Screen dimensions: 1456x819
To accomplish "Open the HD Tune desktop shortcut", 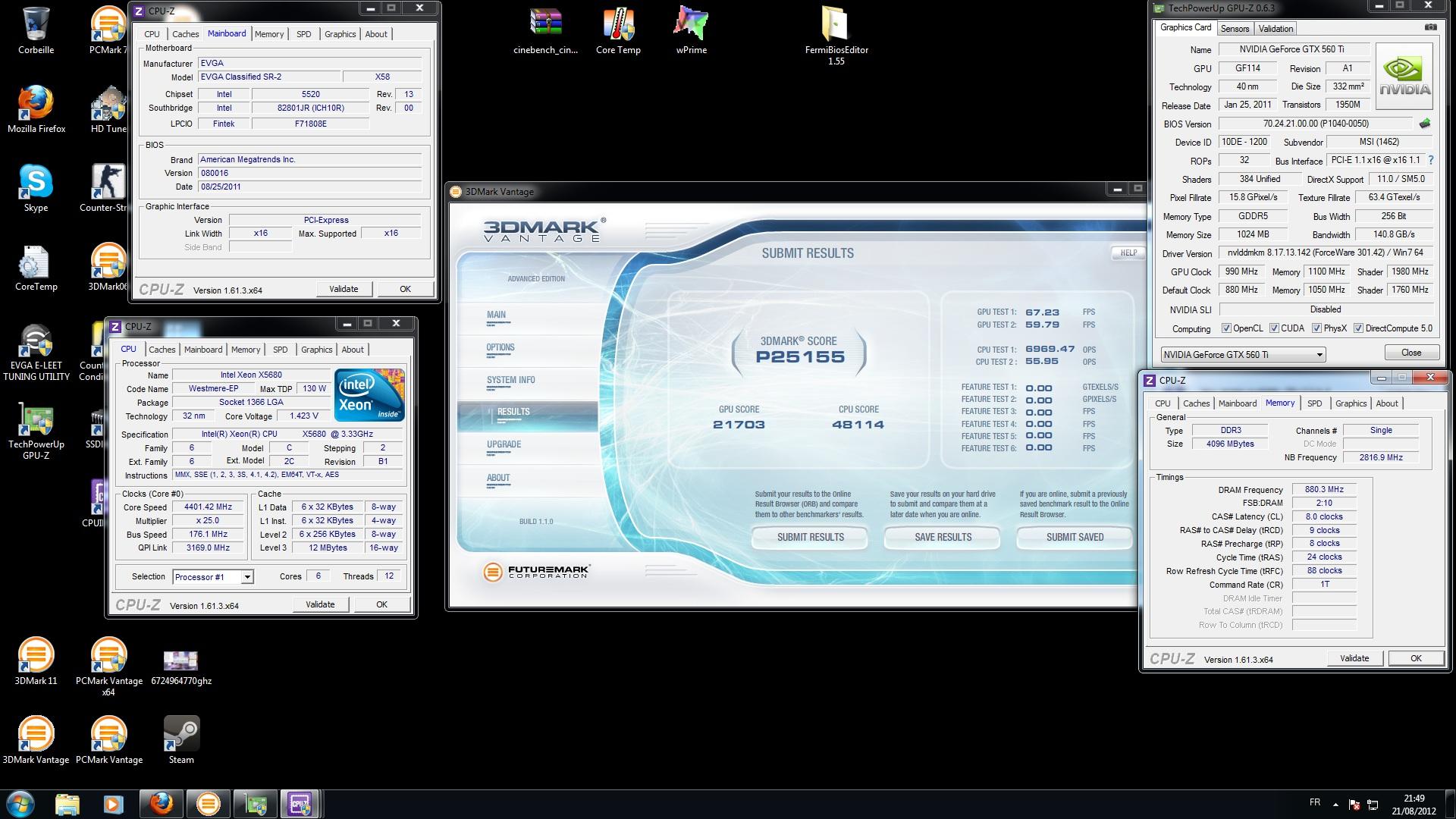I will click(x=108, y=109).
